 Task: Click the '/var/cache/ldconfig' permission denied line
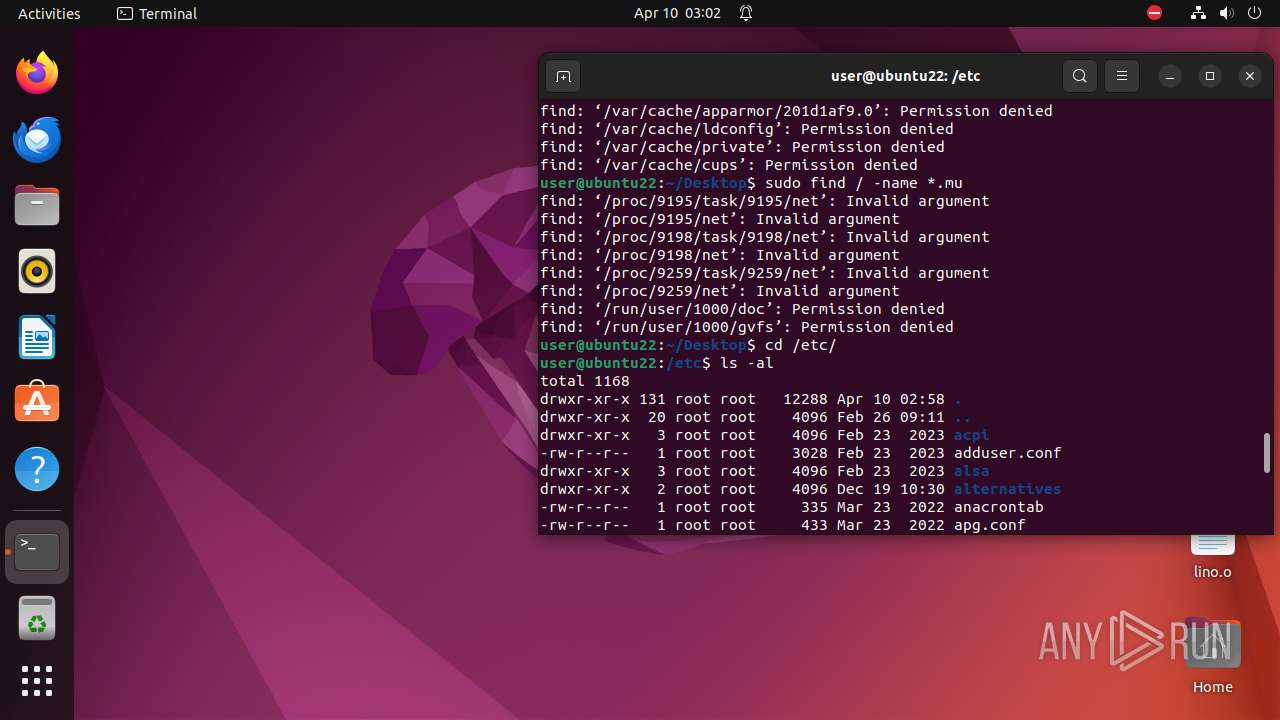747,129
